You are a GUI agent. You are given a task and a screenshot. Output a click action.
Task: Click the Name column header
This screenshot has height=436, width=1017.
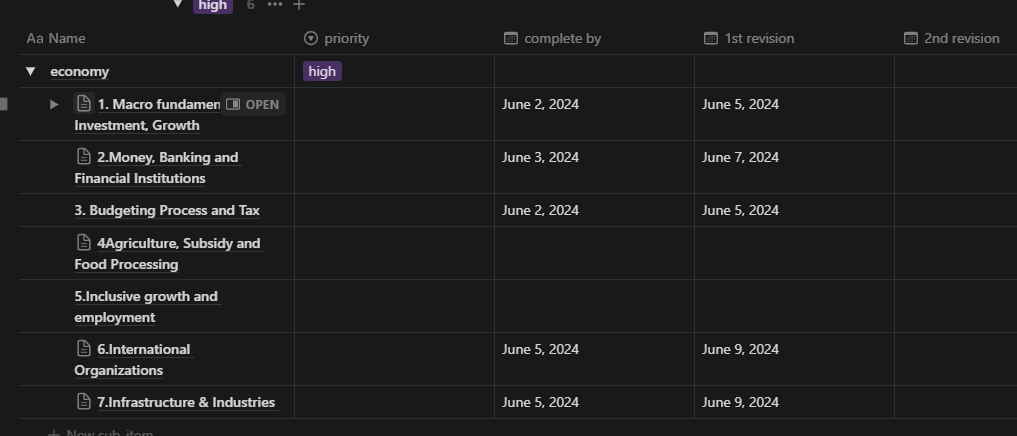tap(56, 38)
